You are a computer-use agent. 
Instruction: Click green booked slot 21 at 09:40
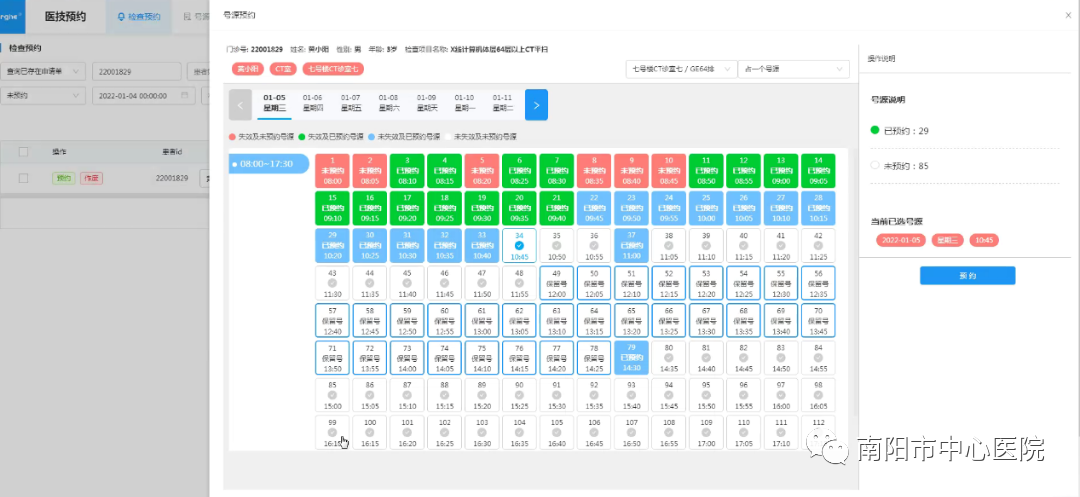coord(557,208)
